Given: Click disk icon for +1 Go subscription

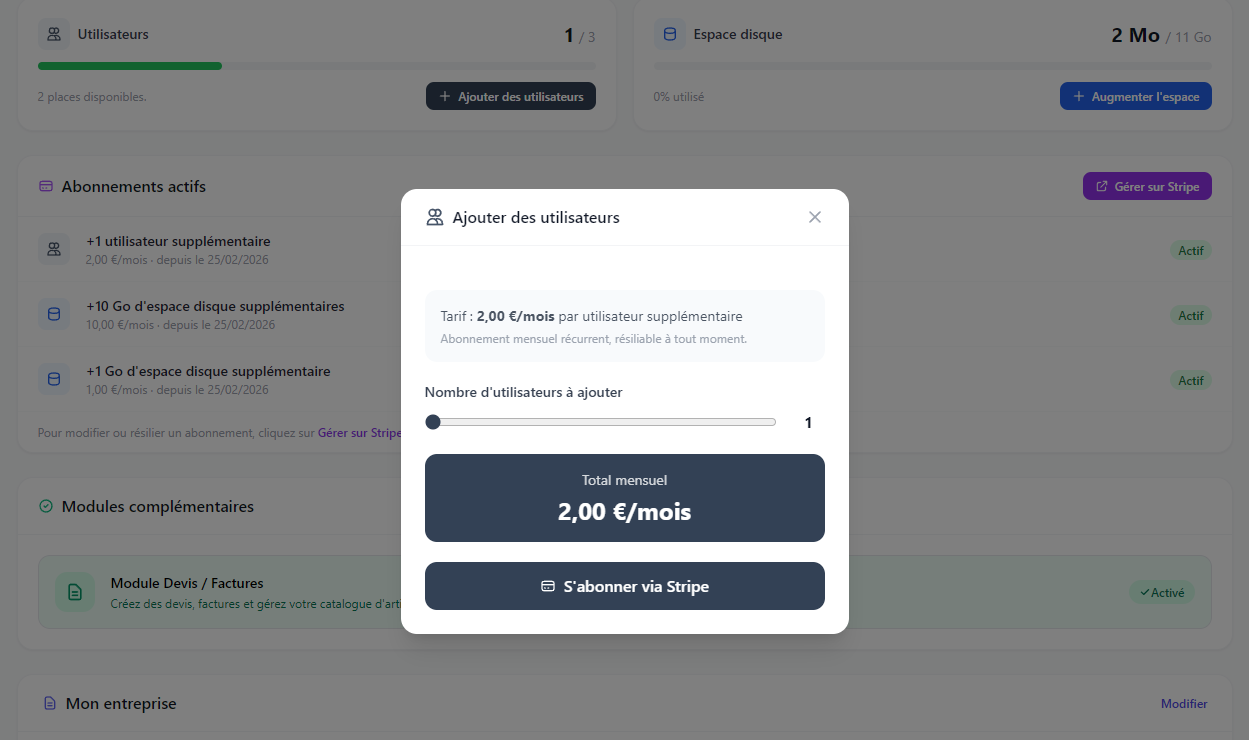Looking at the screenshot, I should [x=54, y=380].
